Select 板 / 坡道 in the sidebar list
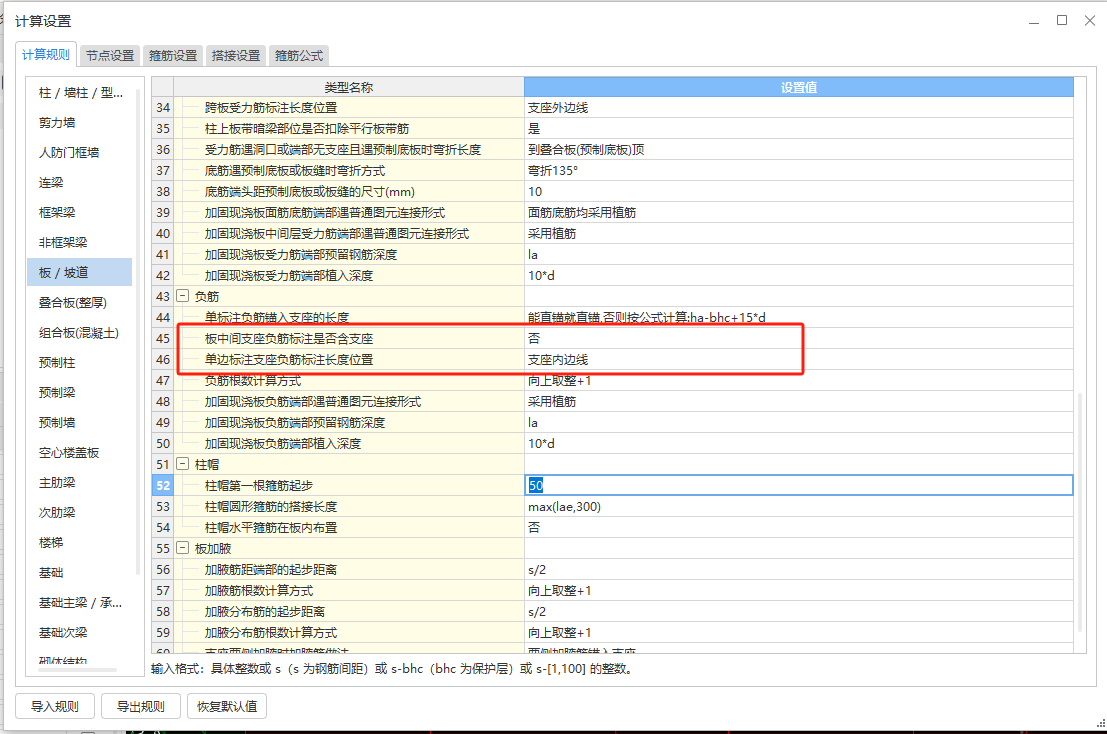1107x734 pixels. pos(80,272)
